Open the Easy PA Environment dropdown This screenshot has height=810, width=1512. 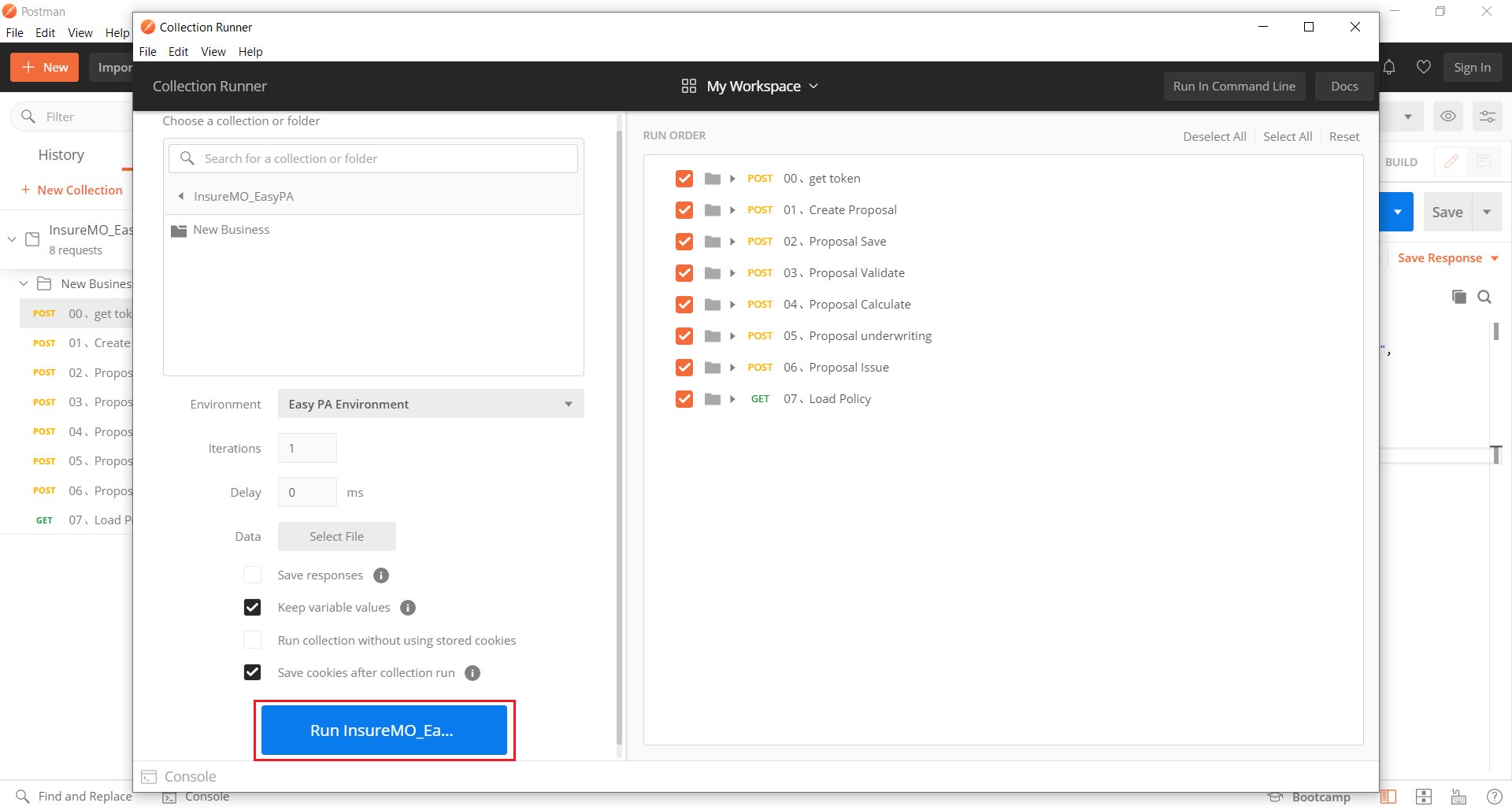coord(431,404)
